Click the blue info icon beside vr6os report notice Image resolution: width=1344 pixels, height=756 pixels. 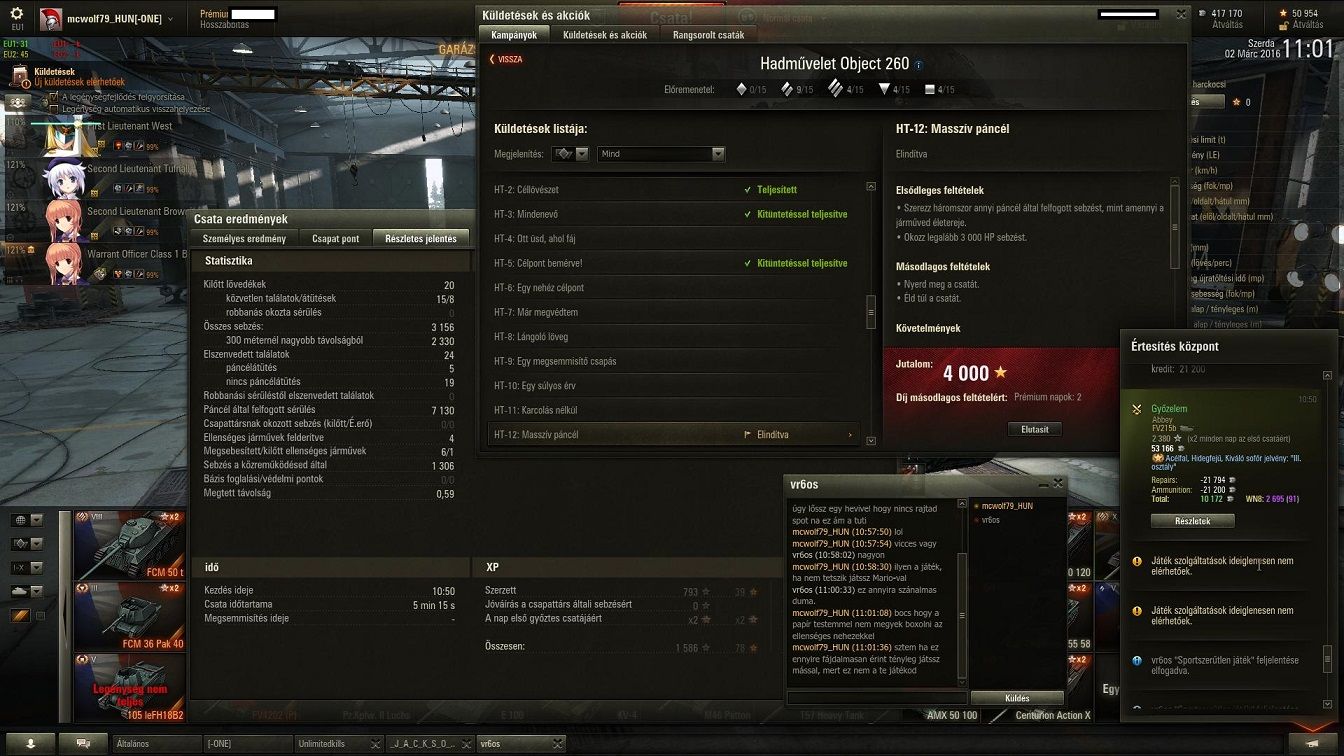tap(1137, 661)
